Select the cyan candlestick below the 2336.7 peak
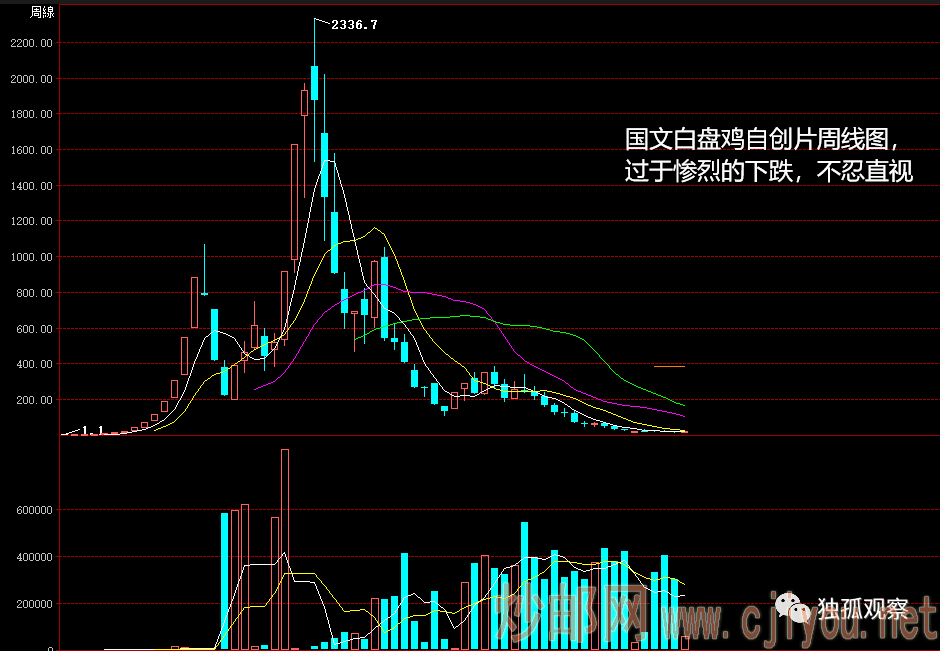 (x=314, y=83)
